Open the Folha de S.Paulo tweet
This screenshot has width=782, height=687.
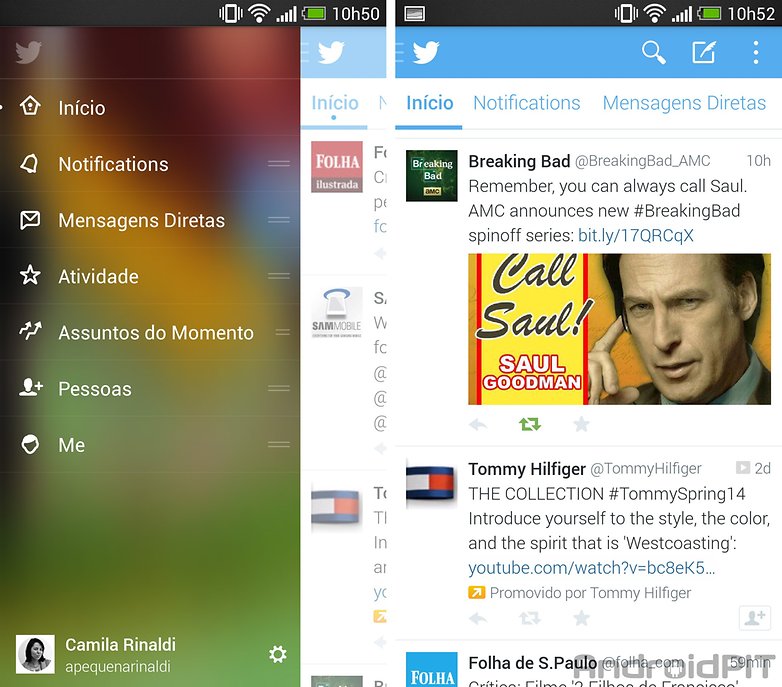588,666
